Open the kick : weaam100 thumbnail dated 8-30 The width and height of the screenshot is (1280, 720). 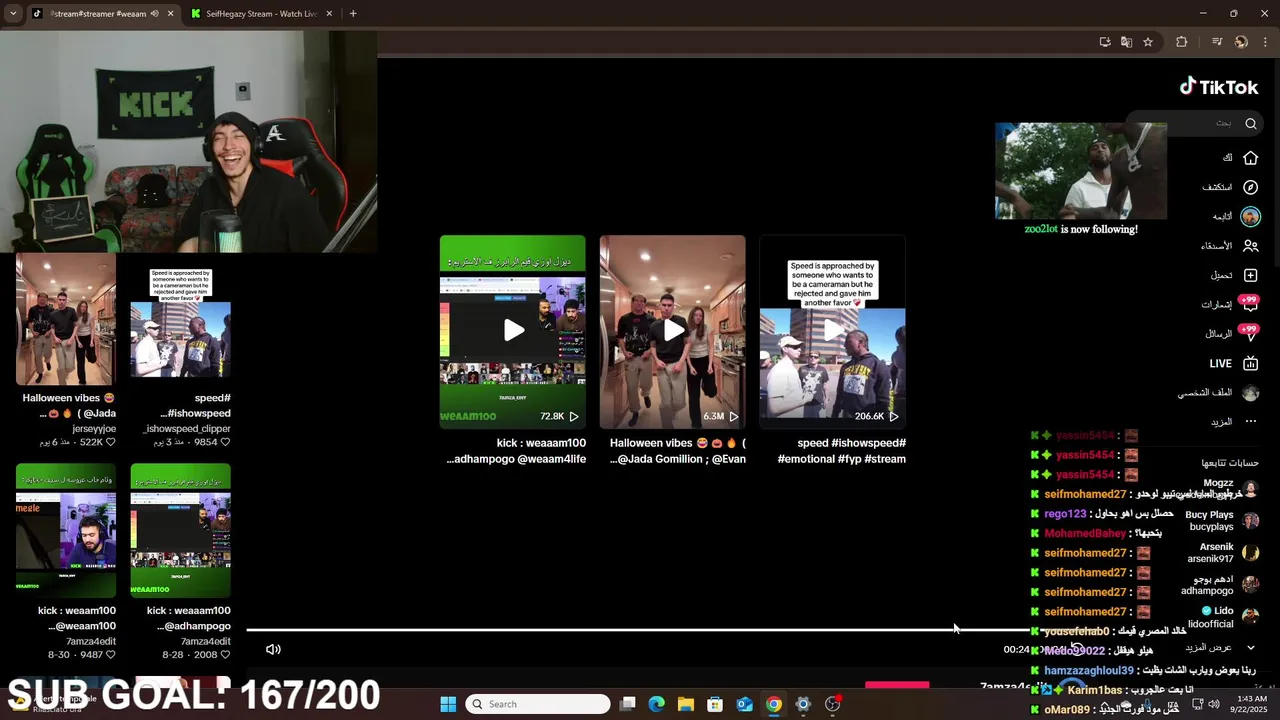tap(66, 531)
